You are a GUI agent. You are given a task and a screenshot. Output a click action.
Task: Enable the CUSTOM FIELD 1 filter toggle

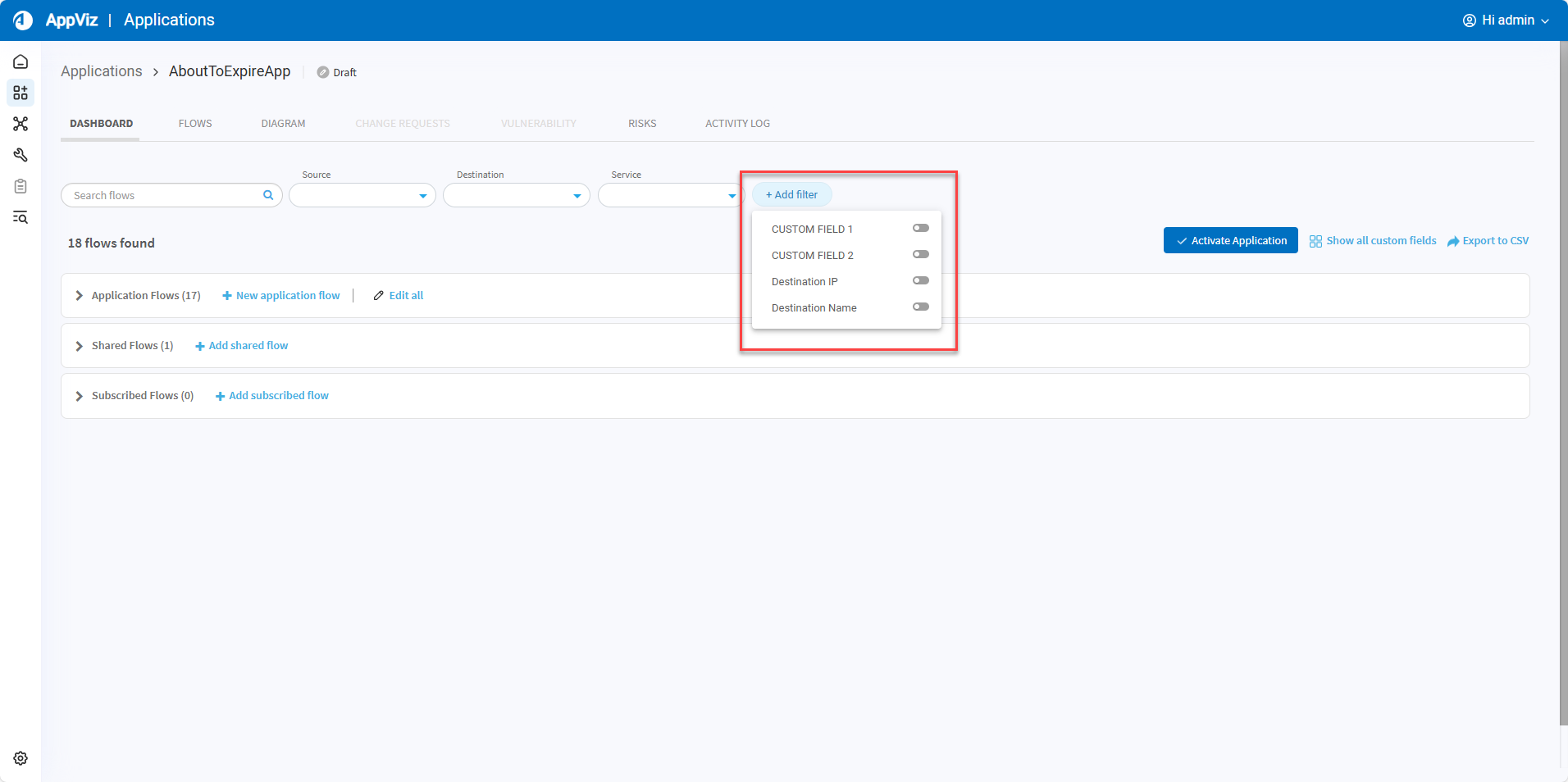(x=920, y=229)
